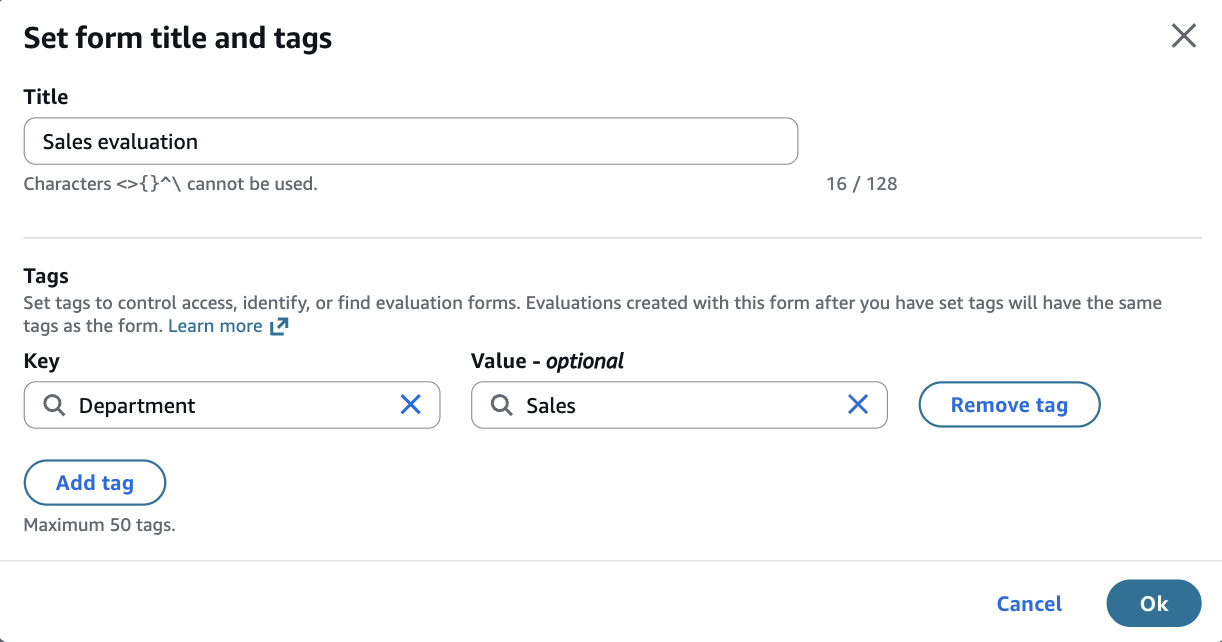Click the Maximum 50 tags note

(x=99, y=525)
